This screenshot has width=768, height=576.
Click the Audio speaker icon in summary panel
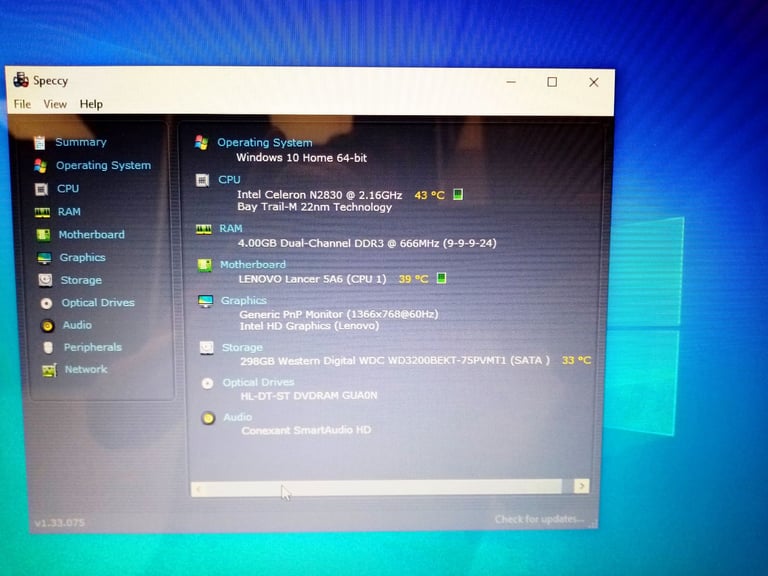point(209,418)
